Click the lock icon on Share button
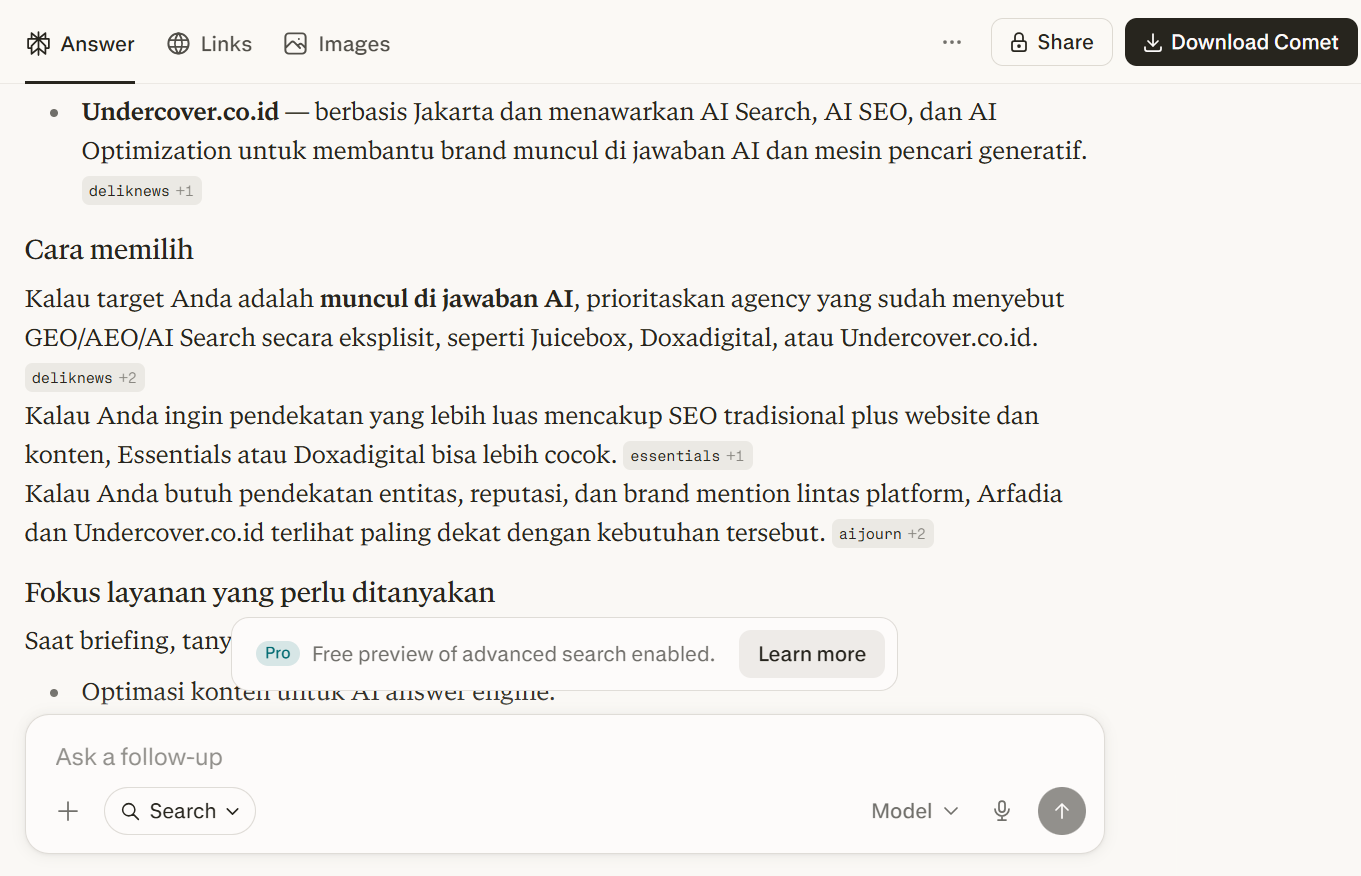The height and width of the screenshot is (876, 1361). coord(1019,43)
